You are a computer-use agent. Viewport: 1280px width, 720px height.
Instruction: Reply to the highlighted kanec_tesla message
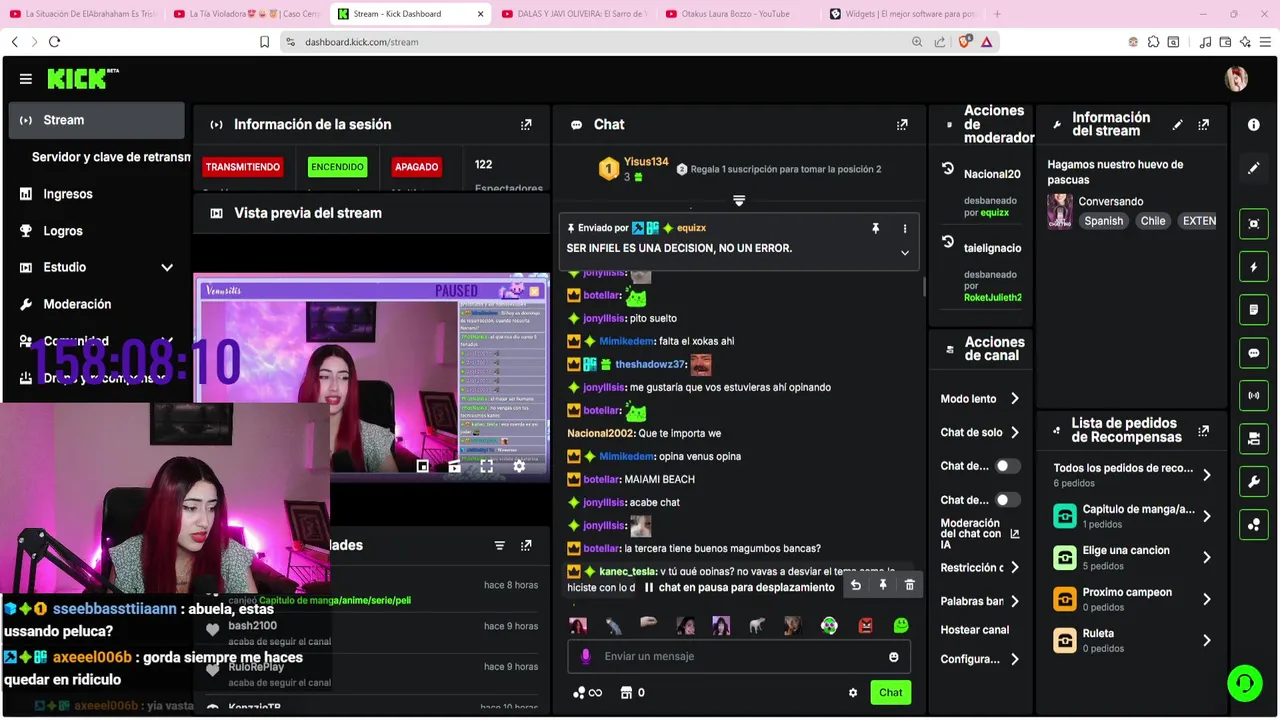point(855,585)
